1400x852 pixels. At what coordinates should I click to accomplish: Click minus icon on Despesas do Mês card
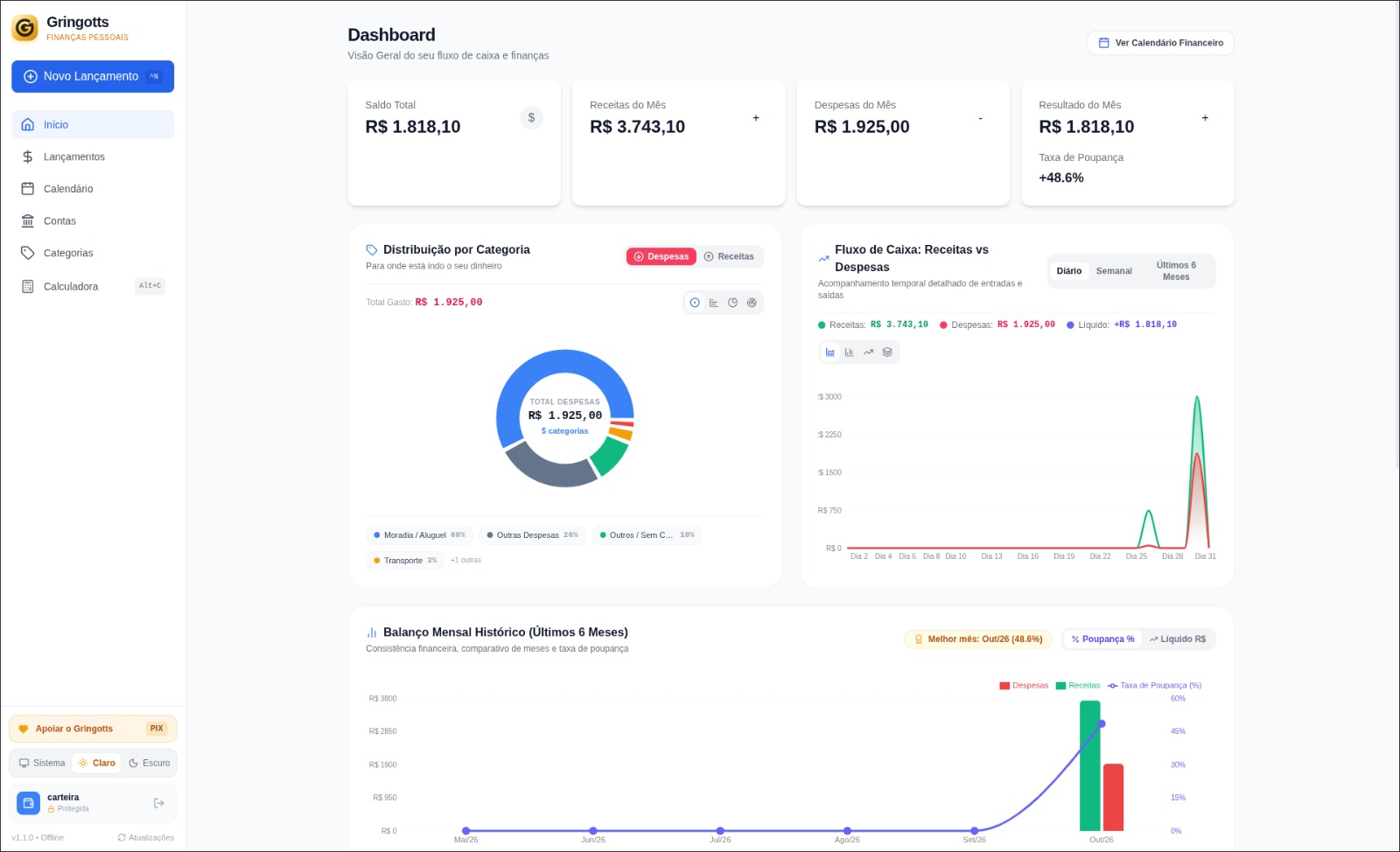pos(980,118)
